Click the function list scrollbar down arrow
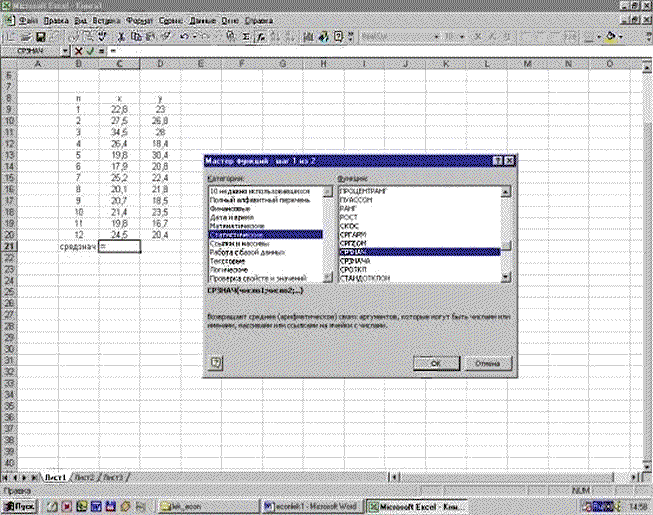The height and width of the screenshot is (515, 653). 507,275
